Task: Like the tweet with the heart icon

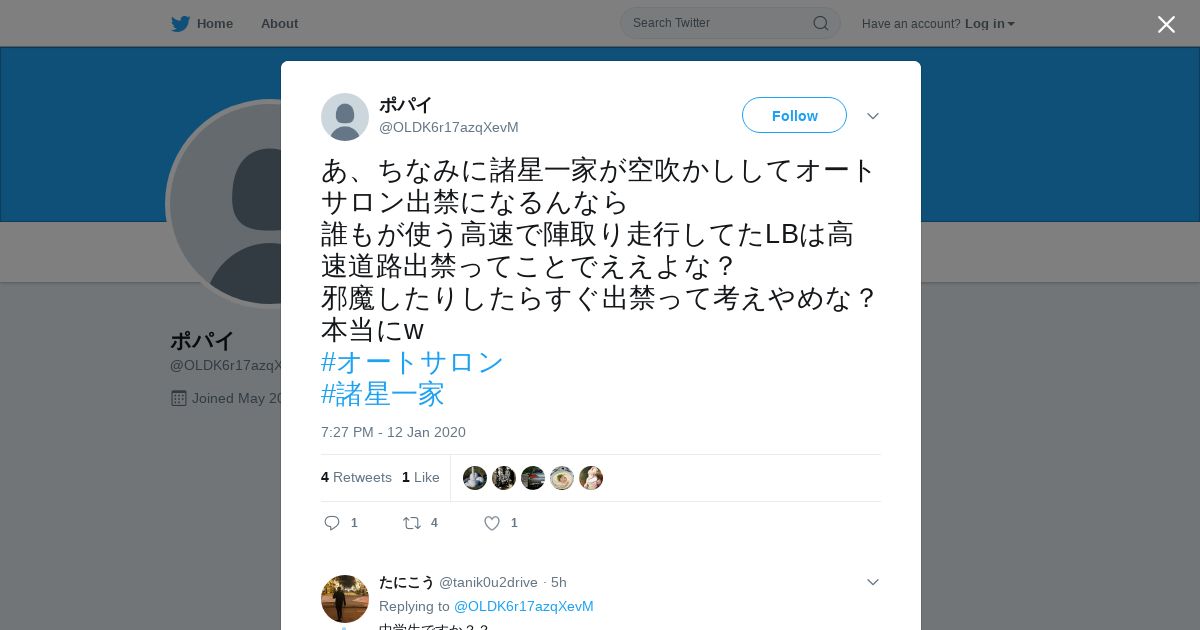Action: [492, 523]
